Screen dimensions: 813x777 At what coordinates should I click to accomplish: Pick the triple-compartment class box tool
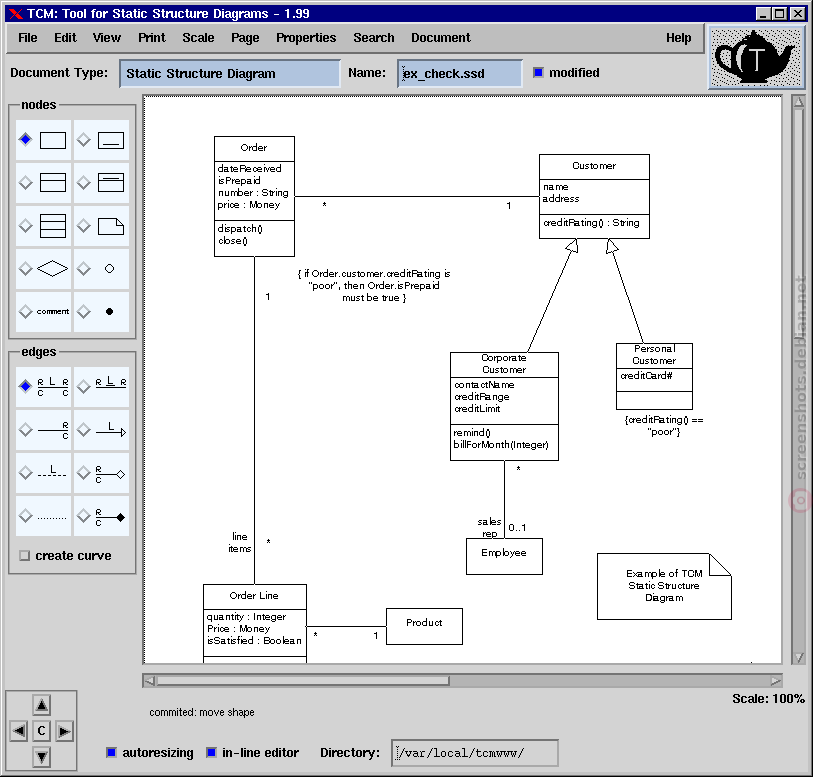pyautogui.click(x=44, y=226)
